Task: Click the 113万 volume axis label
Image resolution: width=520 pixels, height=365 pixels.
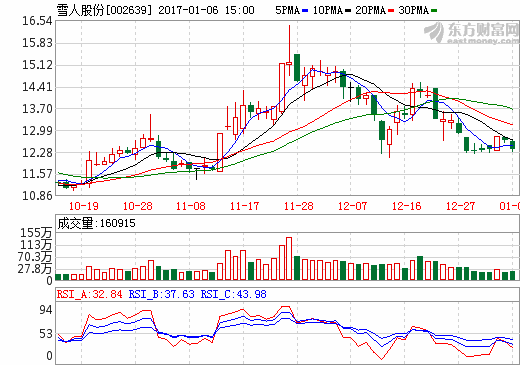Action: (x=36, y=245)
